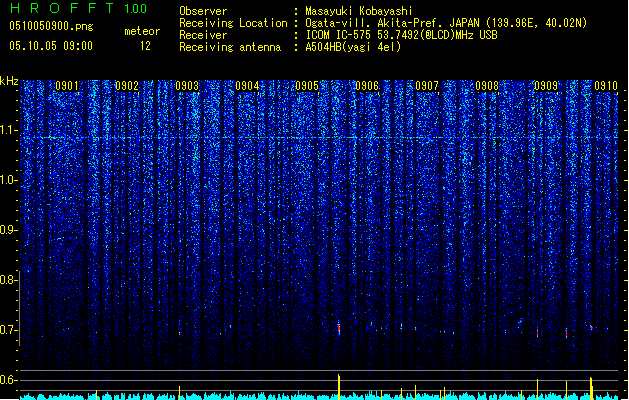Click the 0902 time marker
Image resolution: width=629 pixels, height=400 pixels.
coord(127,86)
